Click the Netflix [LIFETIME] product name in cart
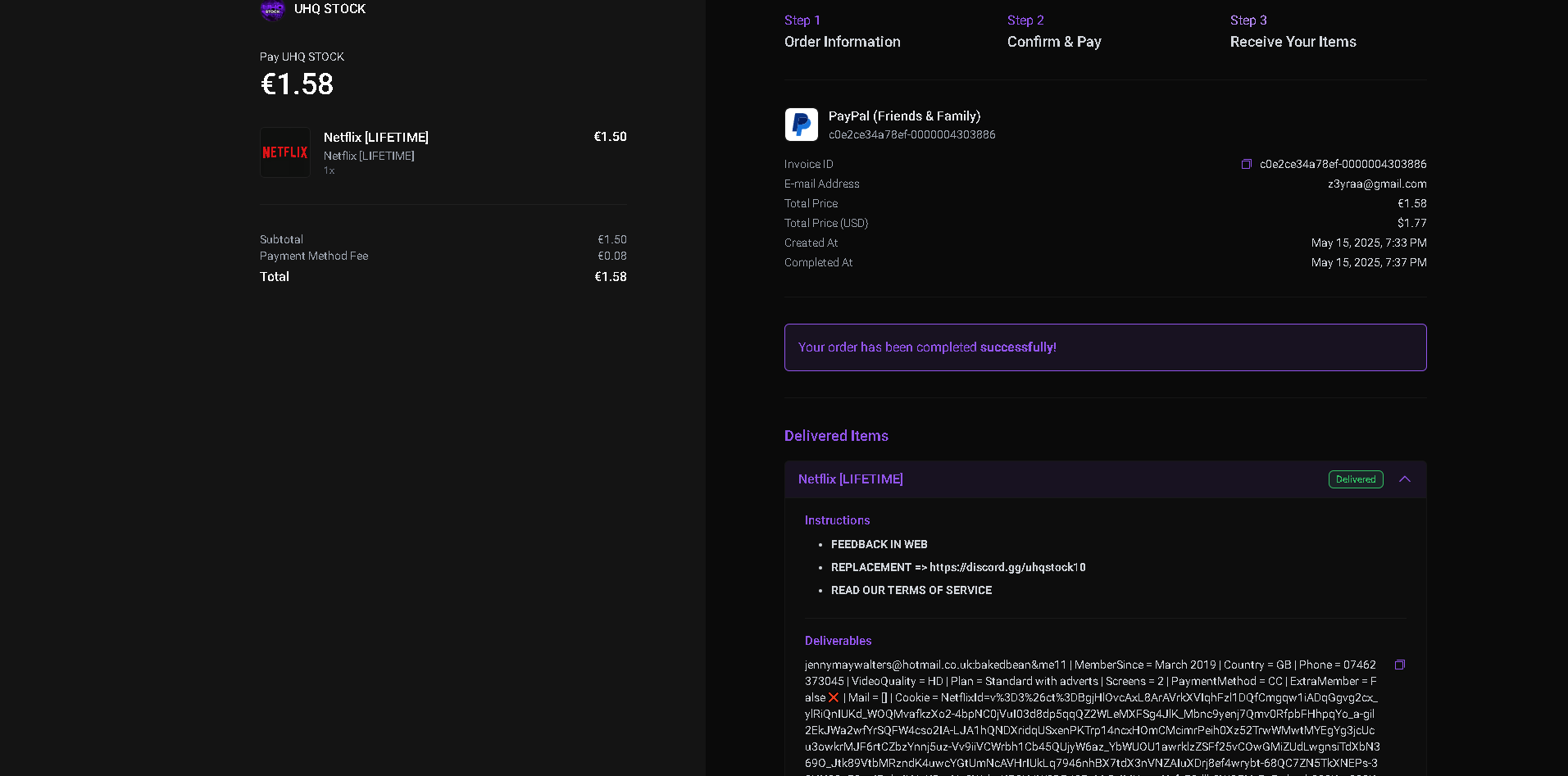This screenshot has width=1568, height=776. click(376, 138)
